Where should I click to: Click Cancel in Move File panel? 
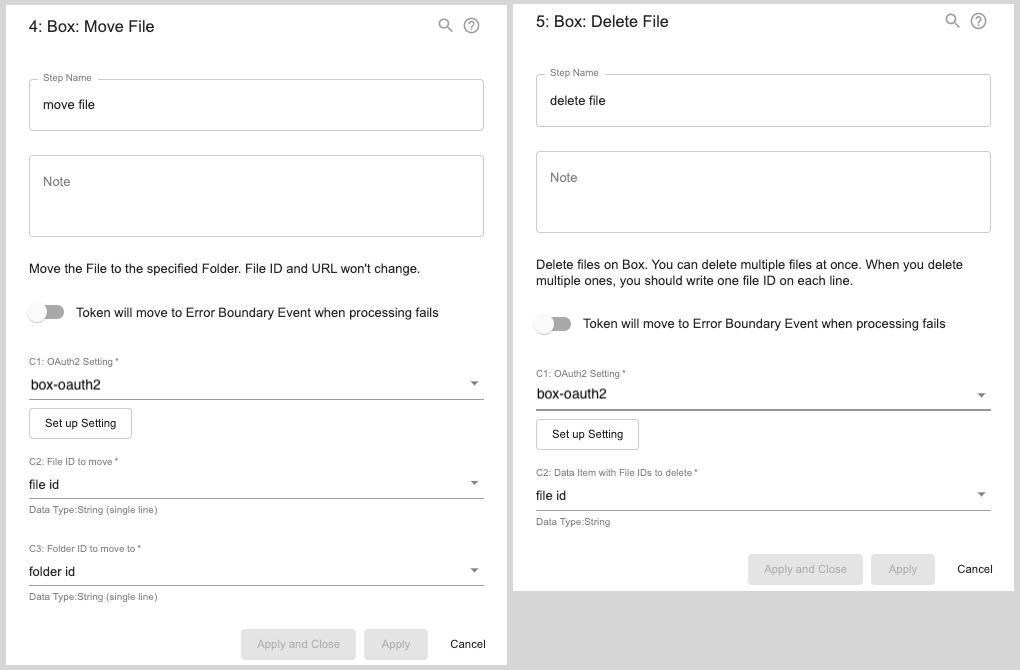[467, 644]
